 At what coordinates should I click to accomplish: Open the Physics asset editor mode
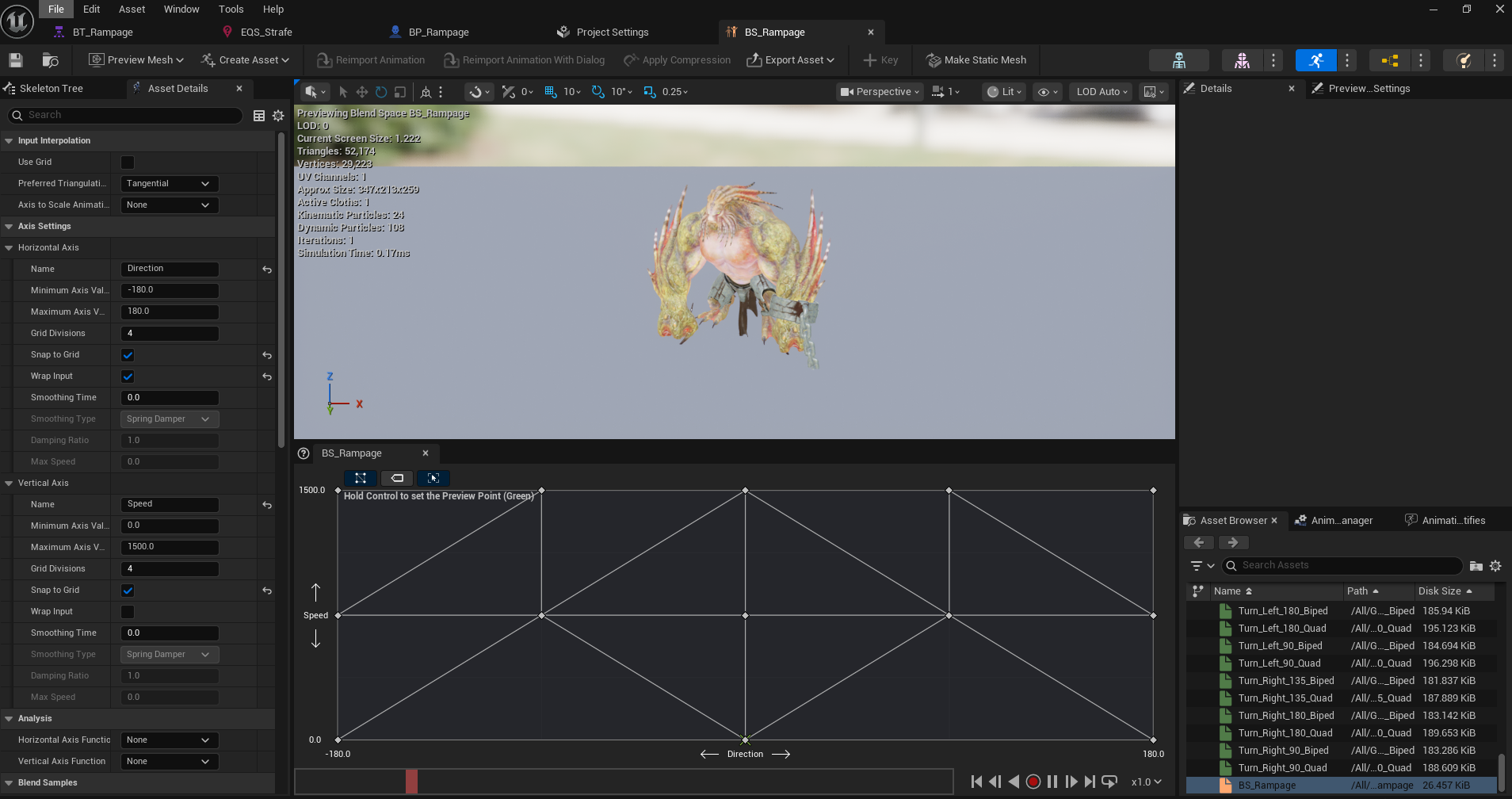click(x=1464, y=60)
